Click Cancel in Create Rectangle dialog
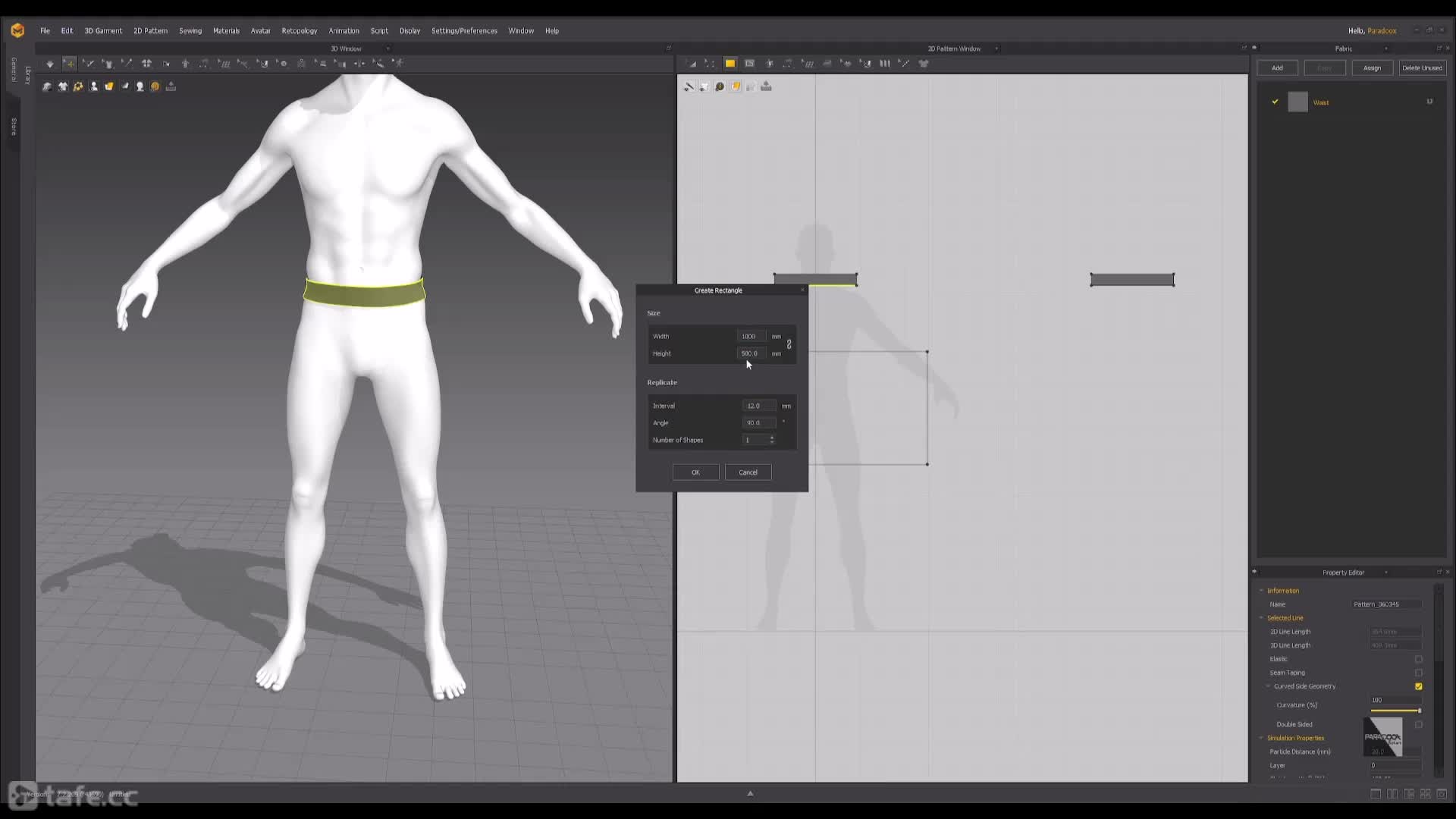Viewport: 1456px width, 819px height. click(x=748, y=472)
